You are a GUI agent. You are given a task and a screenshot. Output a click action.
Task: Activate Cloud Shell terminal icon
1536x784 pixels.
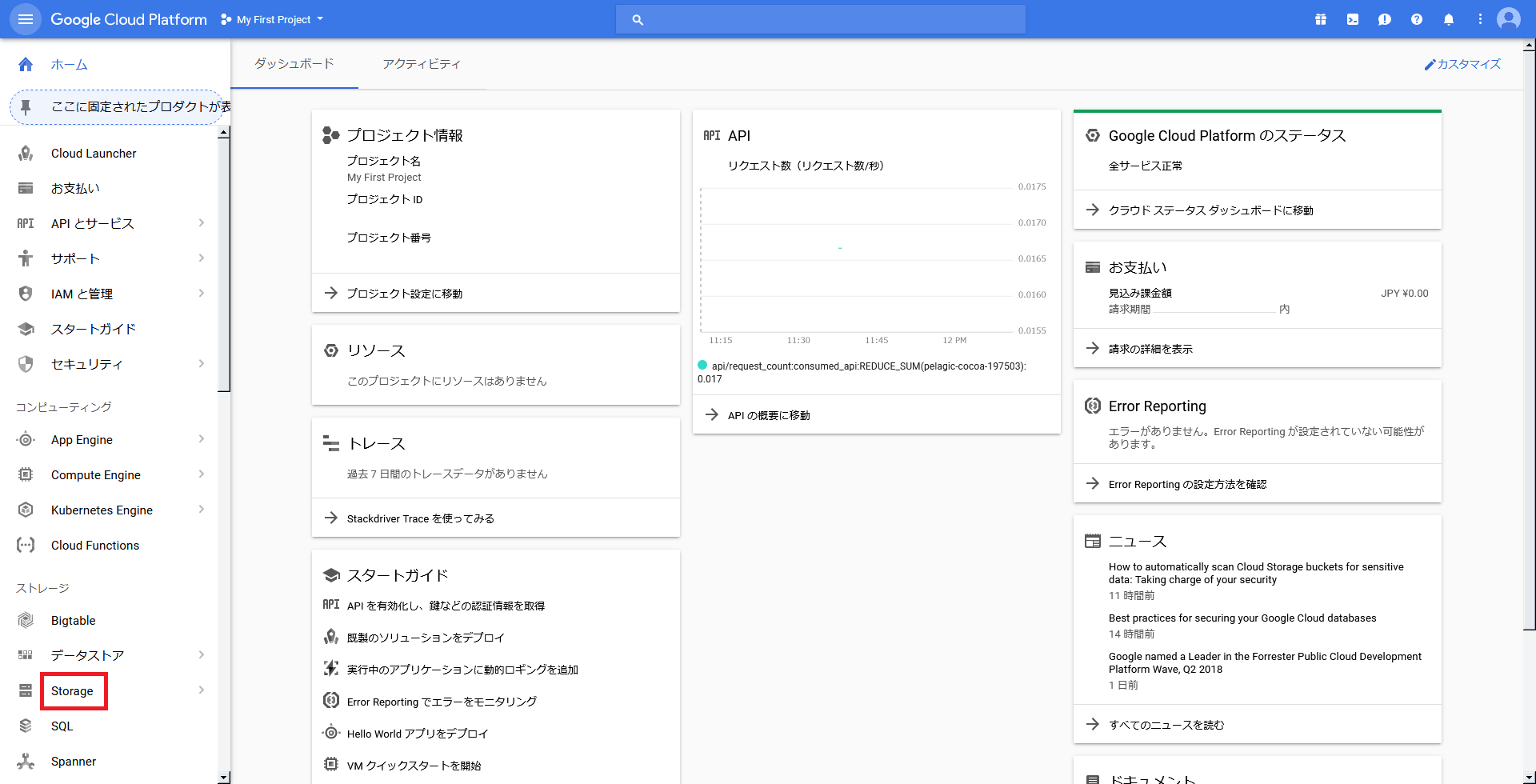click(x=1353, y=19)
